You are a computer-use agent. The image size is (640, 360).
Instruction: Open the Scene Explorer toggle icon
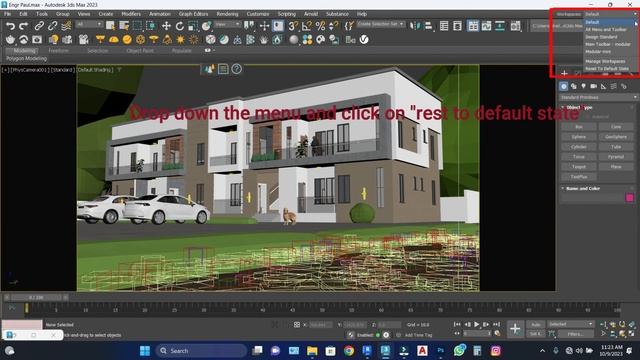(444, 26)
